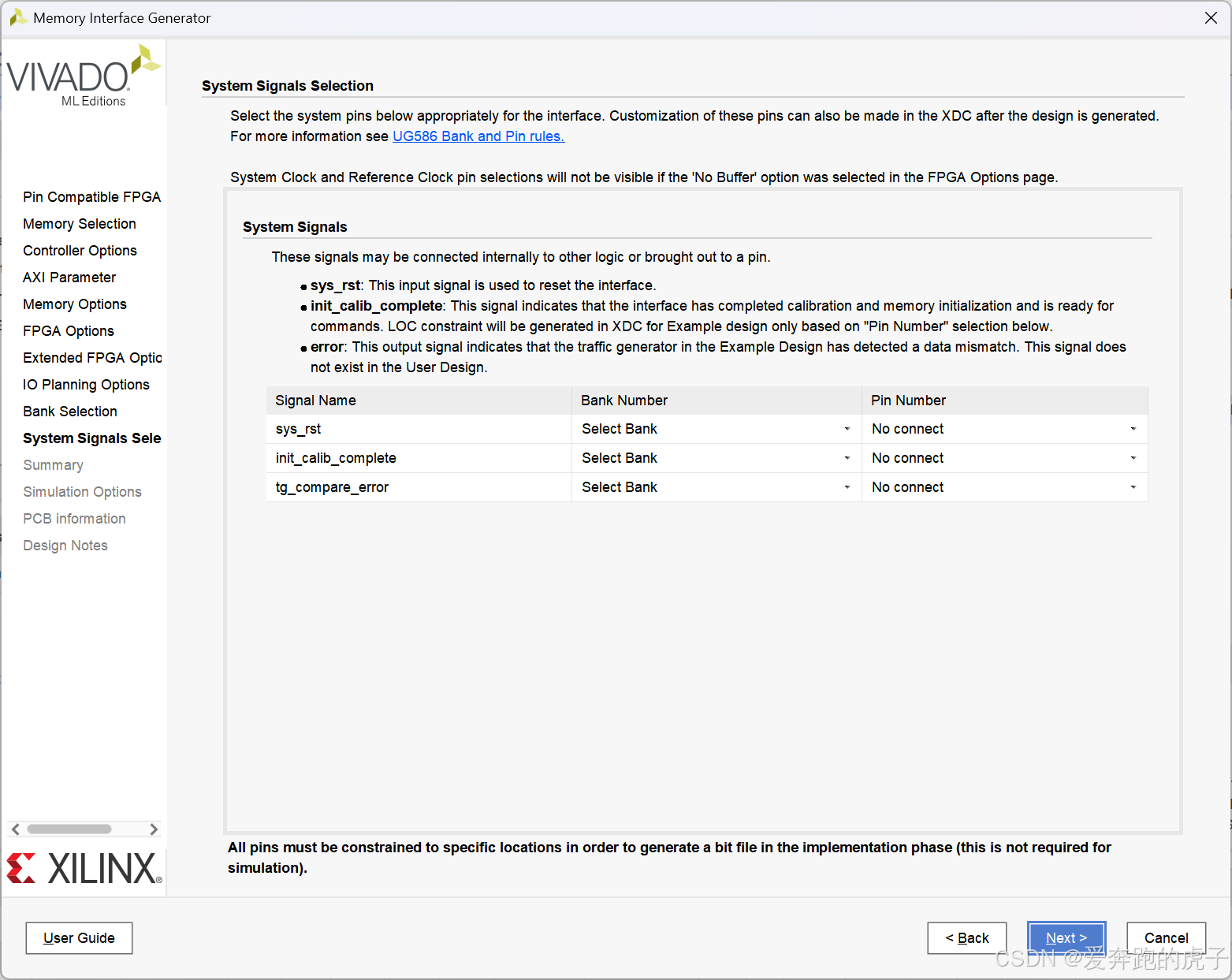Go to the Bank Selection step

(x=70, y=412)
